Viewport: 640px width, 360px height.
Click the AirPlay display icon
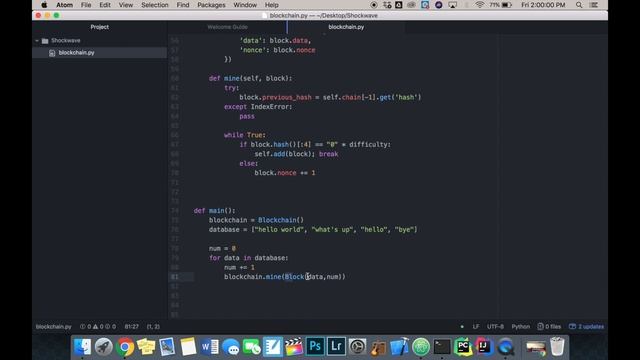pyautogui.click(x=453, y=5)
